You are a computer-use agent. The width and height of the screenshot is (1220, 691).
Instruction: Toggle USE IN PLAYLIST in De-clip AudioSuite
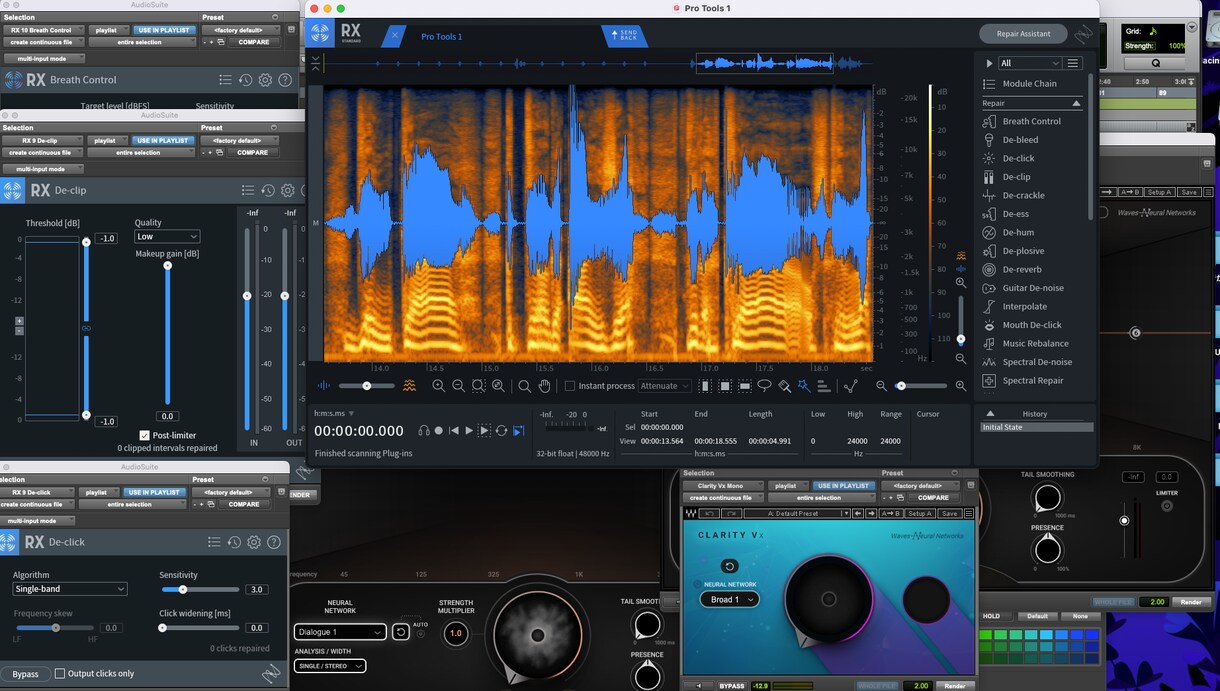pos(162,141)
